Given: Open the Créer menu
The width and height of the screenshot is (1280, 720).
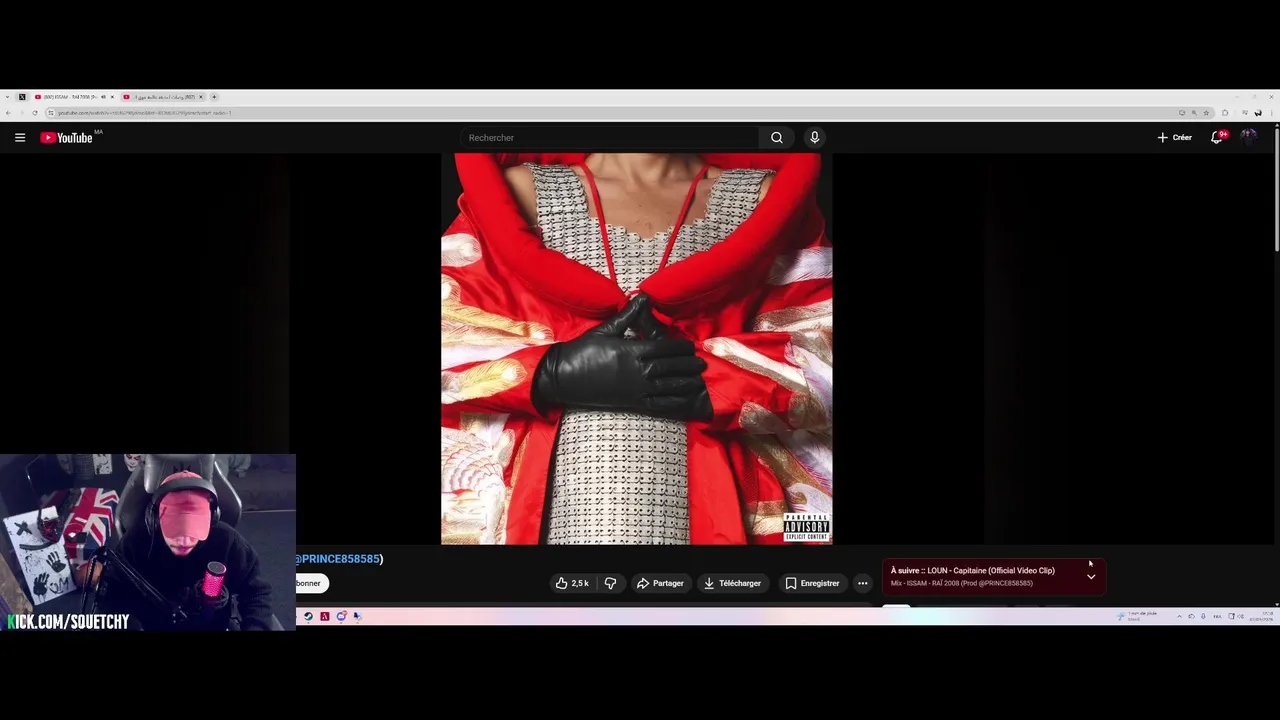Looking at the screenshot, I should click(x=1174, y=137).
